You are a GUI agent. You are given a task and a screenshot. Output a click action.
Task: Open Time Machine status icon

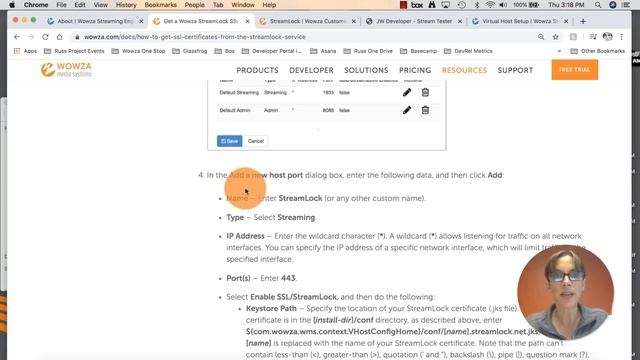coord(461,5)
